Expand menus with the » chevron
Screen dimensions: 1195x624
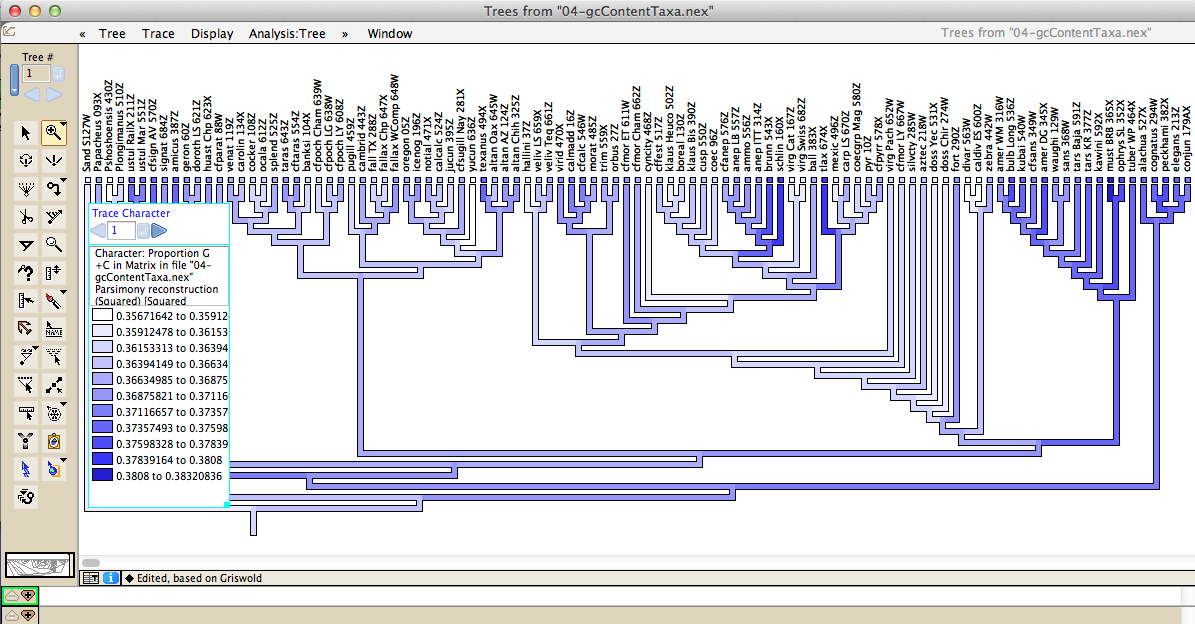[345, 33]
